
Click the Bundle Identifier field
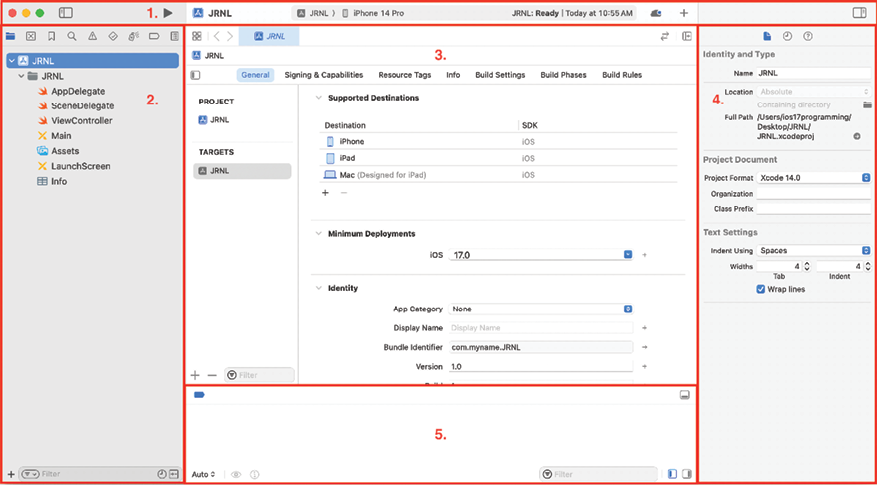click(541, 347)
